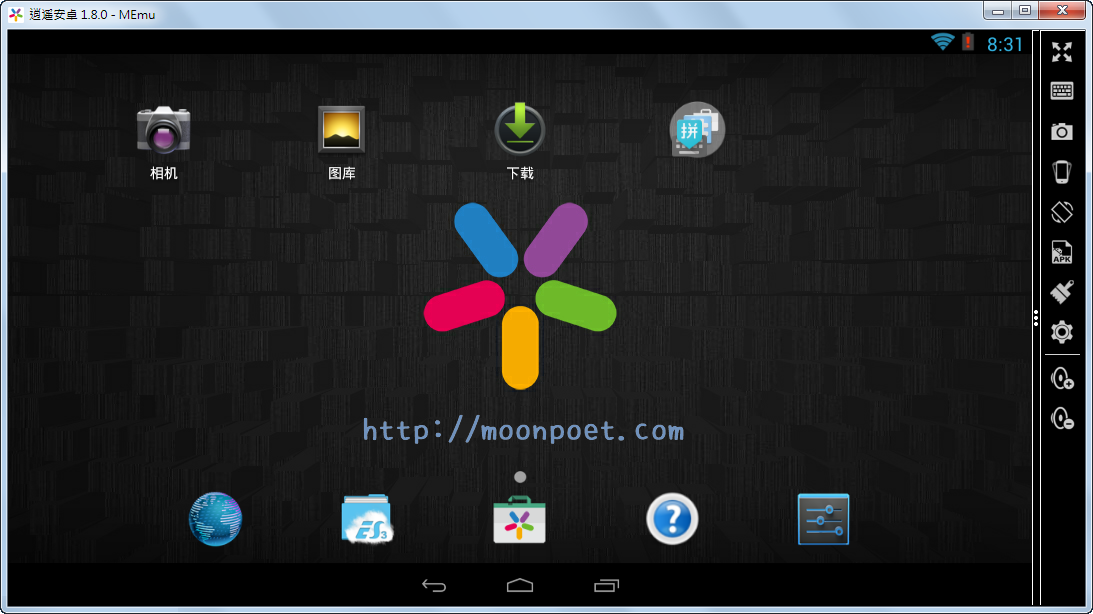The image size is (1093, 614).
Task: Open the question mark Help app
Action: point(672,519)
